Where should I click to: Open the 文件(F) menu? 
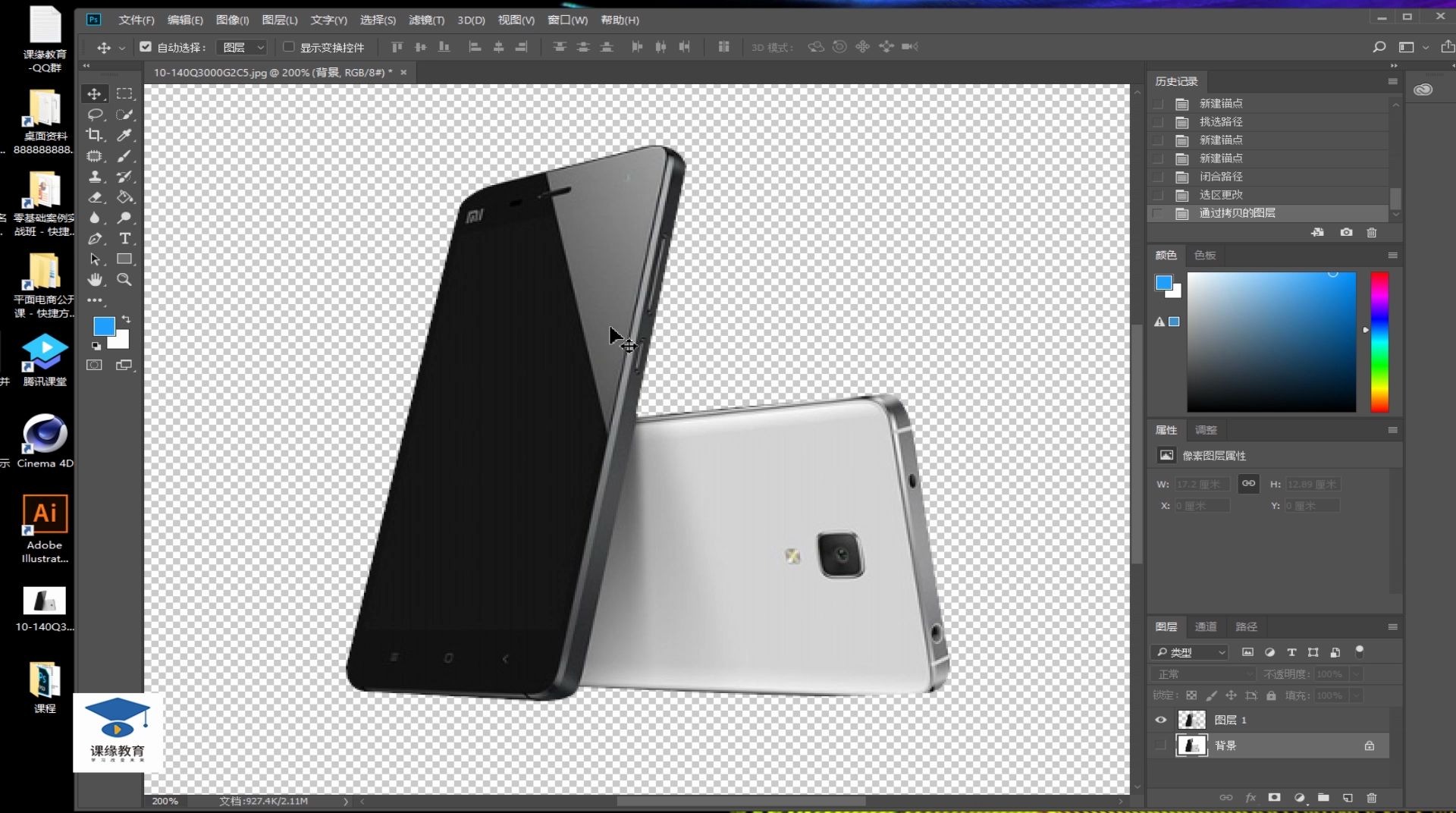136,20
